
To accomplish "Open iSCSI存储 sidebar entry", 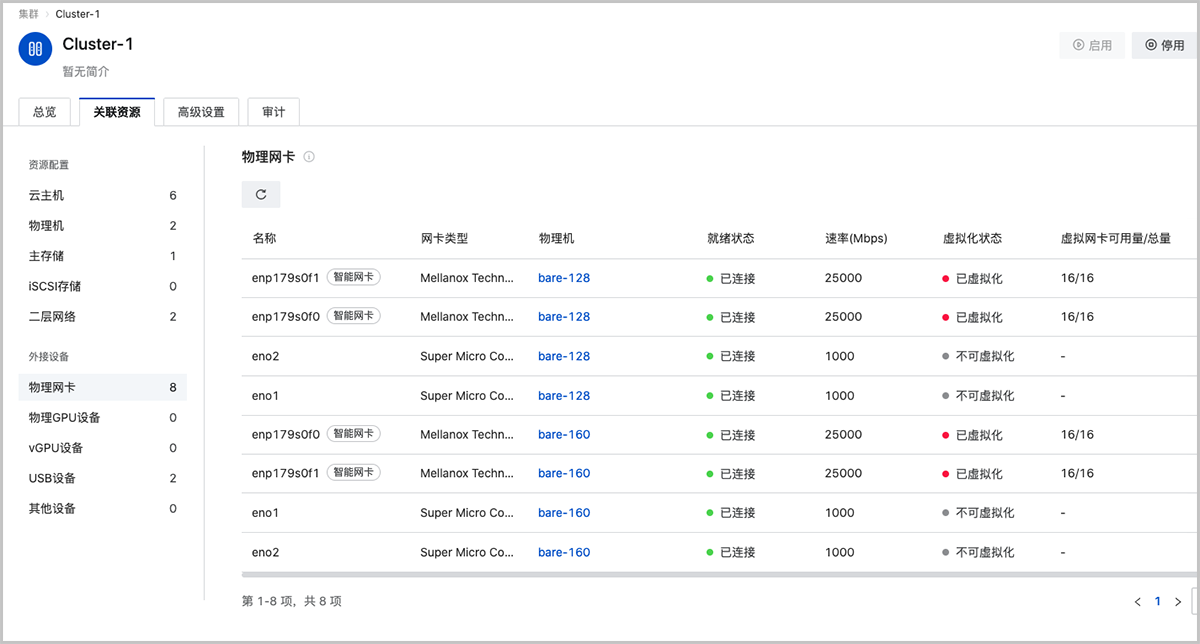I will 55,287.
